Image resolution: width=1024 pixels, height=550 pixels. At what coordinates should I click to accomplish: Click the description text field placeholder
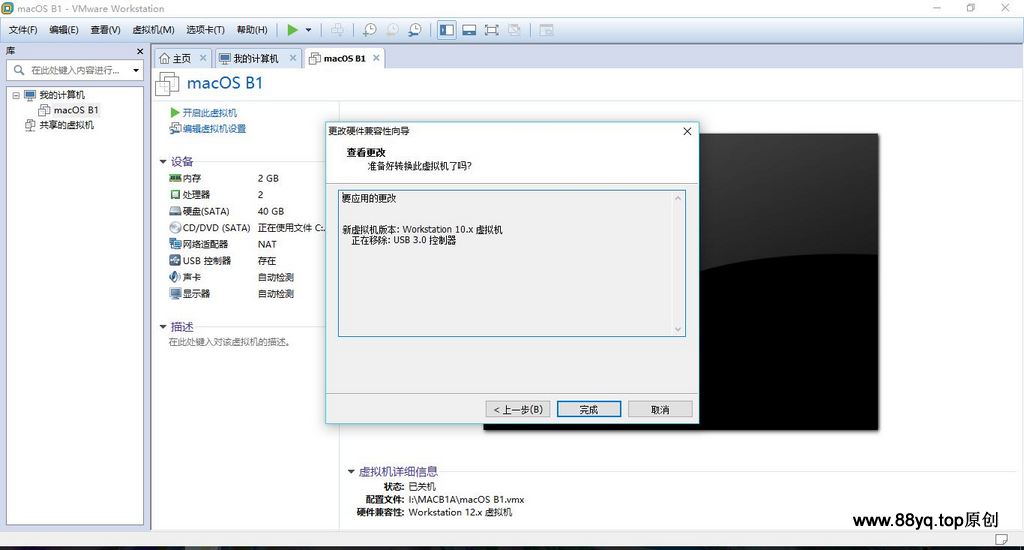coord(229,342)
